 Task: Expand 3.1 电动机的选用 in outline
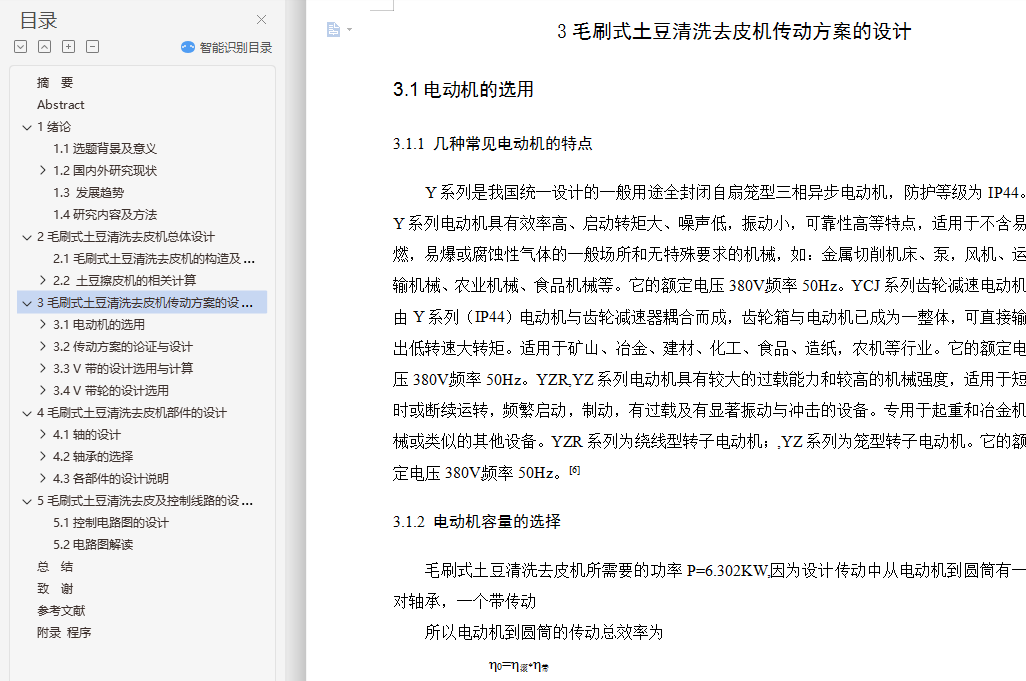(x=43, y=324)
